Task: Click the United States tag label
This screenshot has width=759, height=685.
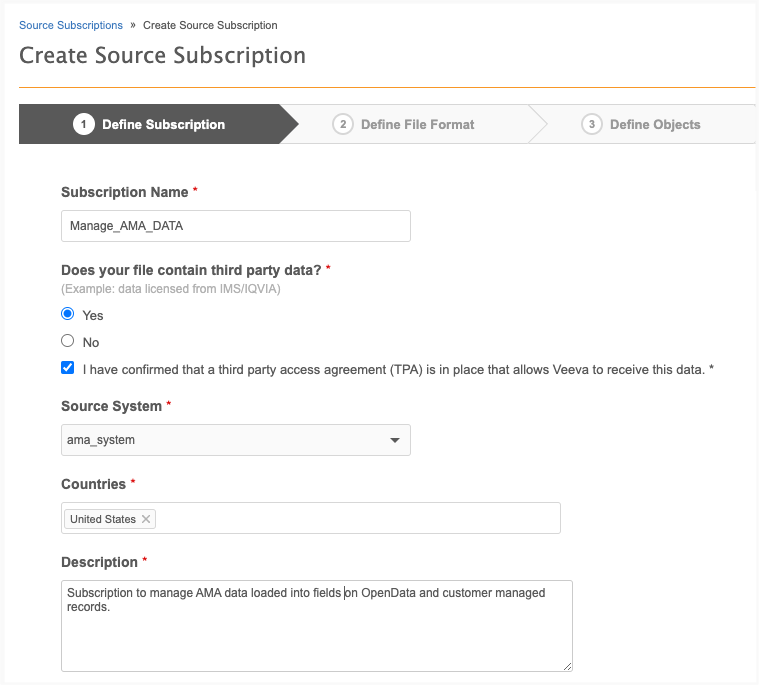Action: pos(102,519)
